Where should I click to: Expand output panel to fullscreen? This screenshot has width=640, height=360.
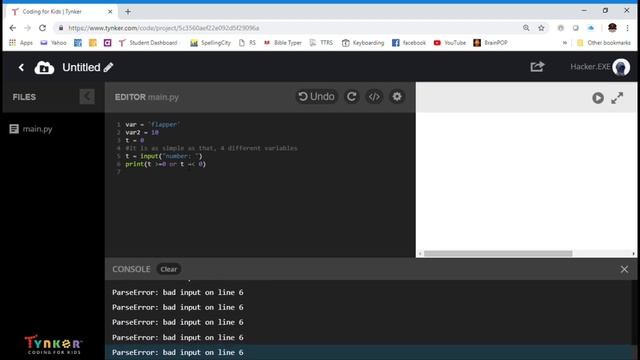[x=617, y=98]
